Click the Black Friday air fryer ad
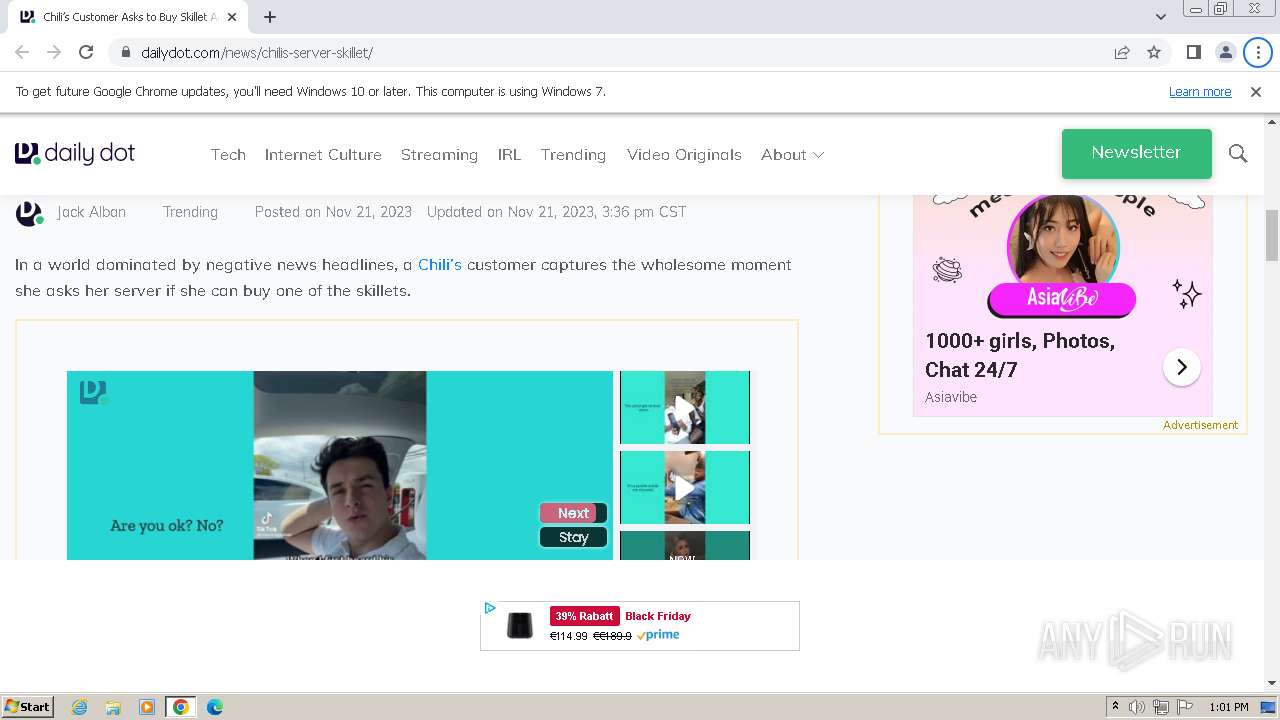The width and height of the screenshot is (1280, 720). tap(640, 626)
